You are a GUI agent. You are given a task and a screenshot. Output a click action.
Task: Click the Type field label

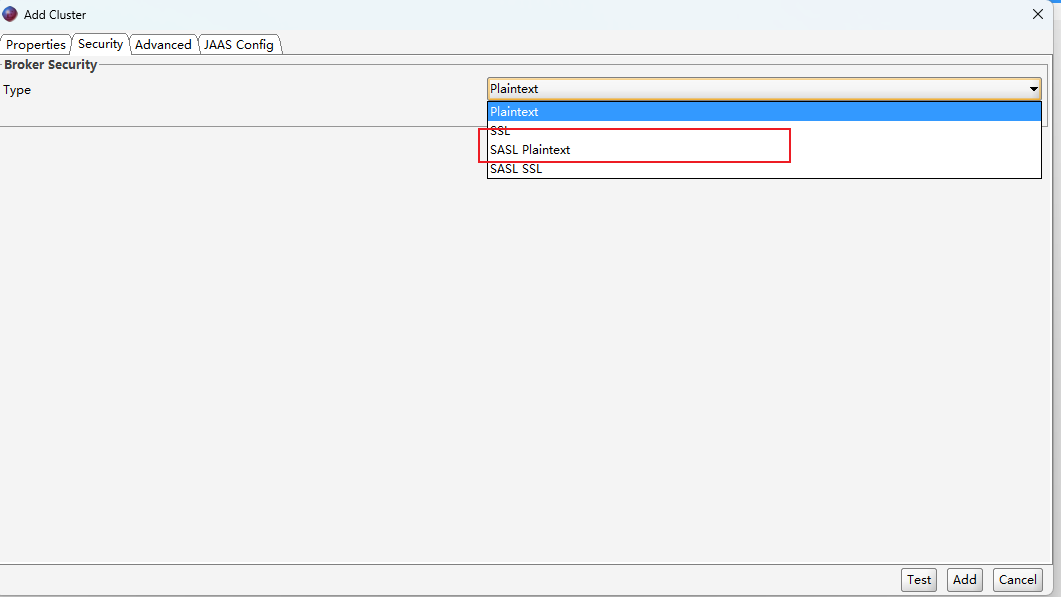[17, 89]
